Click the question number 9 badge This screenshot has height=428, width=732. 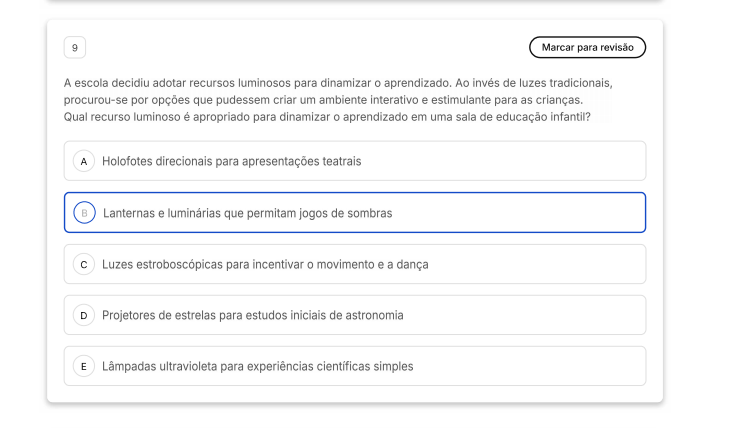[x=75, y=47]
